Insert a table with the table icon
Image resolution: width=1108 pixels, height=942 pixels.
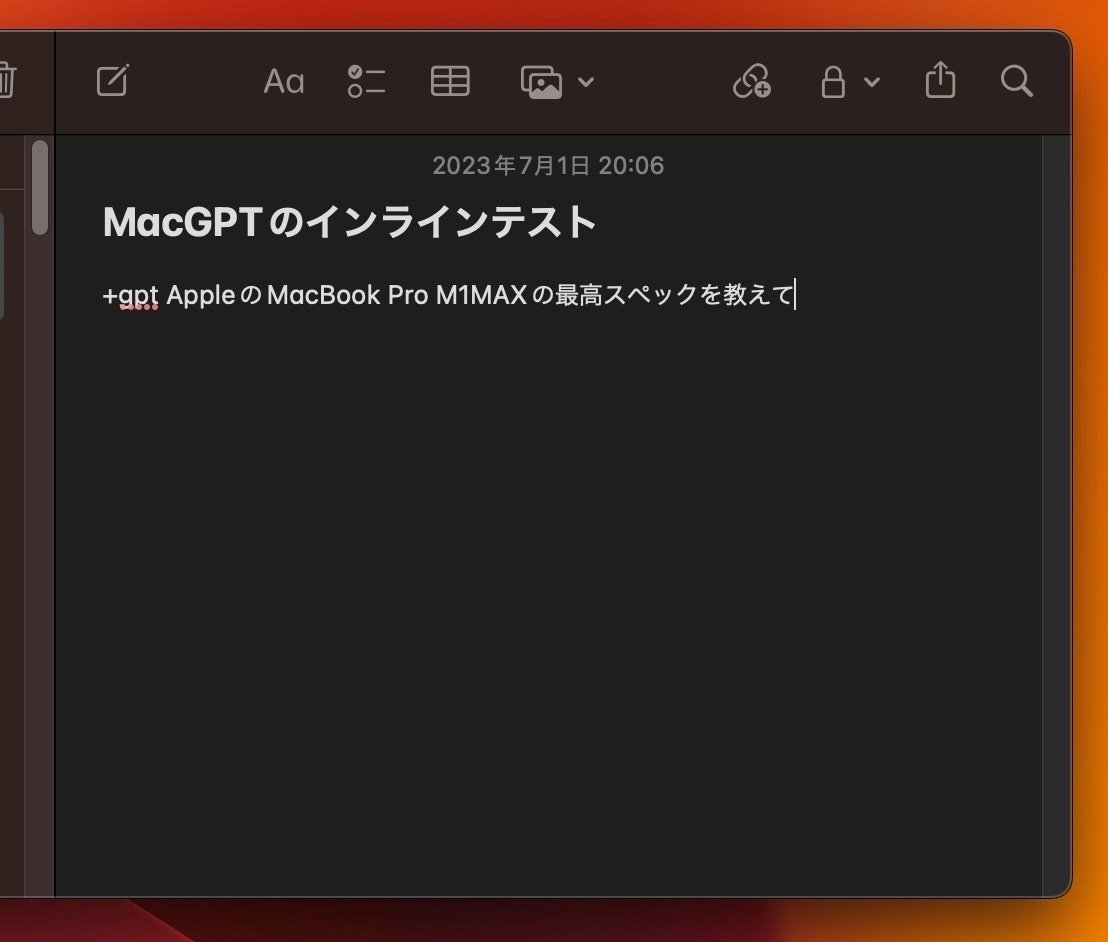pos(450,81)
